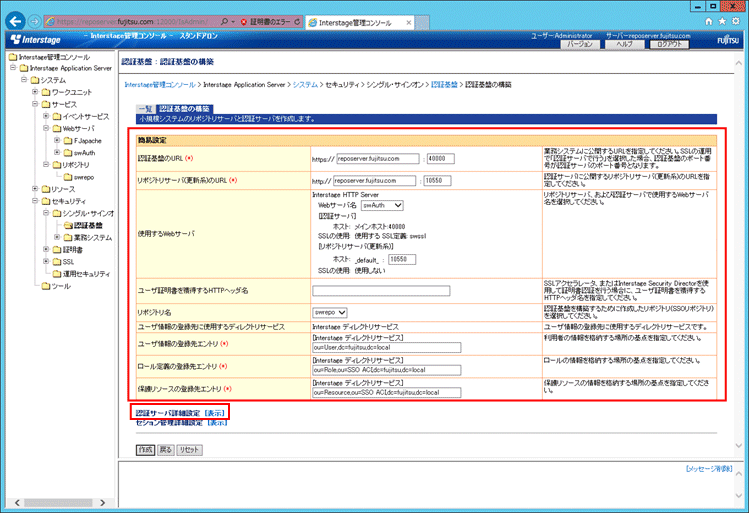Click the _default_ host port field 10550
This screenshot has width=749, height=513.
(x=402, y=259)
